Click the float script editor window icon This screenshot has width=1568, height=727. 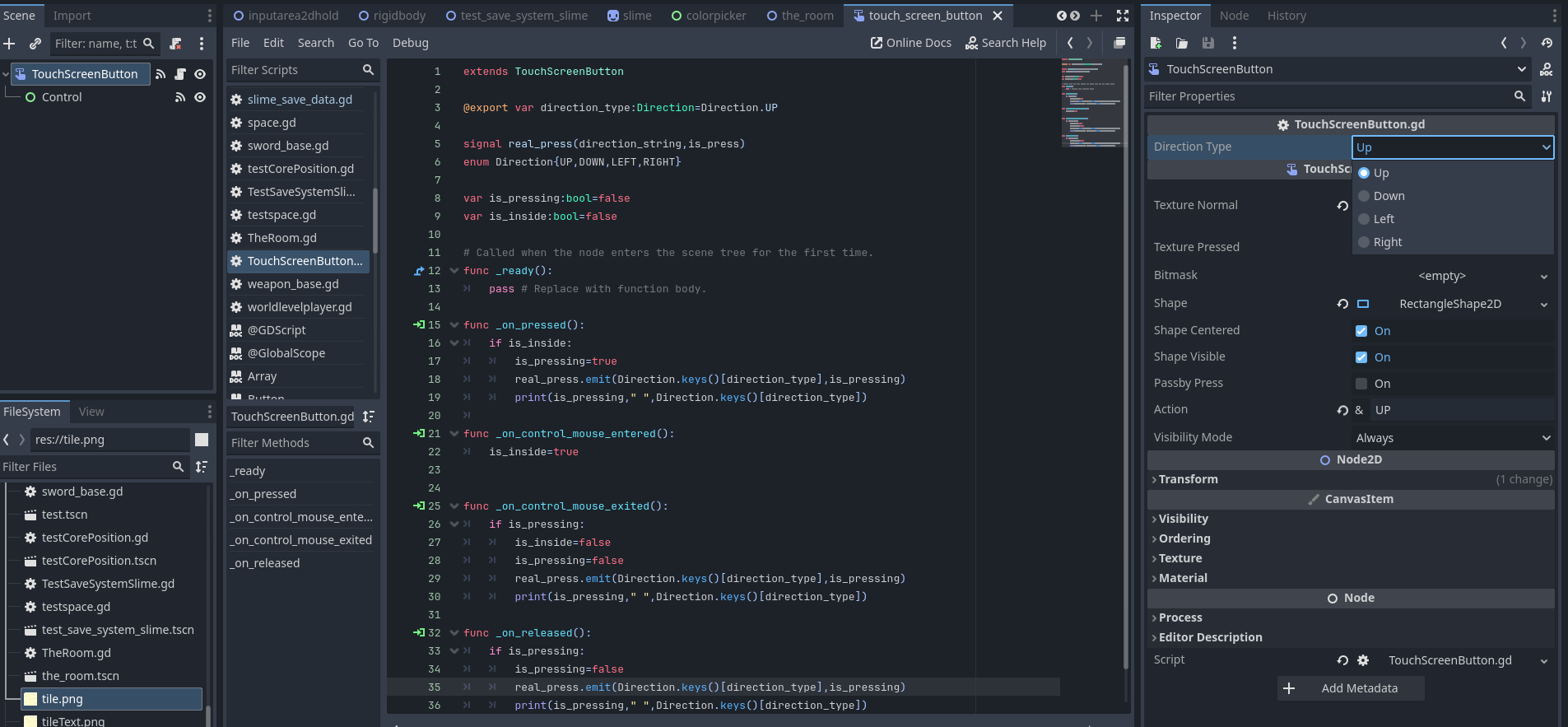pos(1119,43)
